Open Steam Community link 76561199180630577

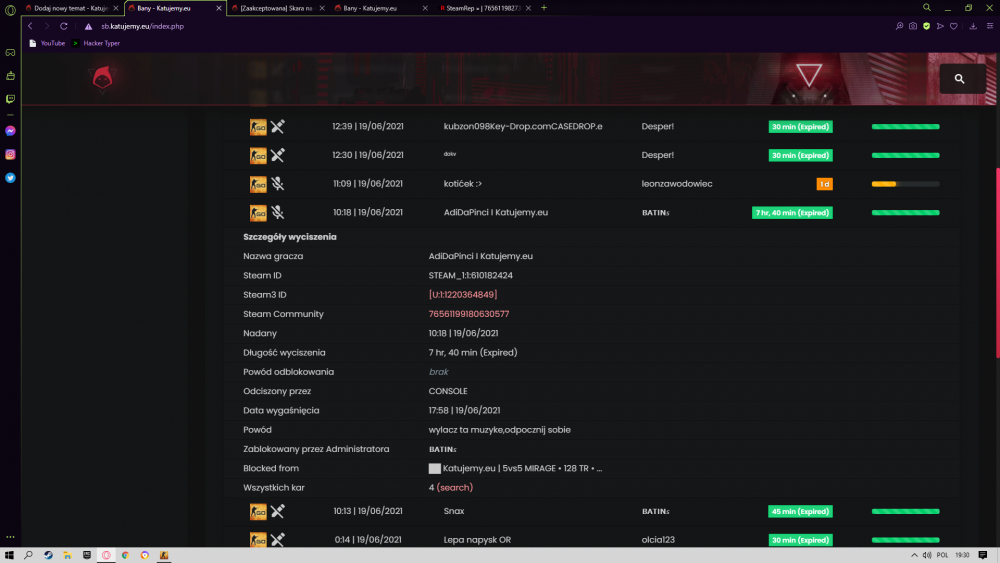click(469, 314)
